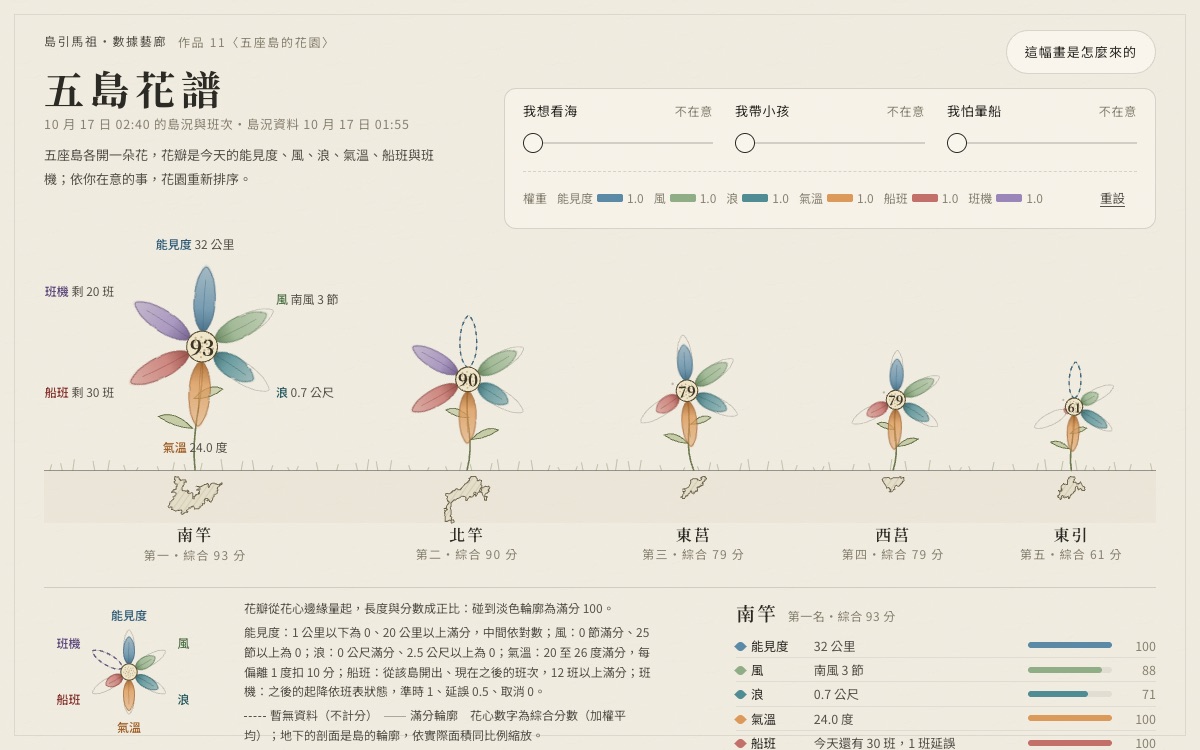The width and height of the screenshot is (1200, 750).
Task: Click the 班機 weight purple swatch
Action: [x=1009, y=198]
